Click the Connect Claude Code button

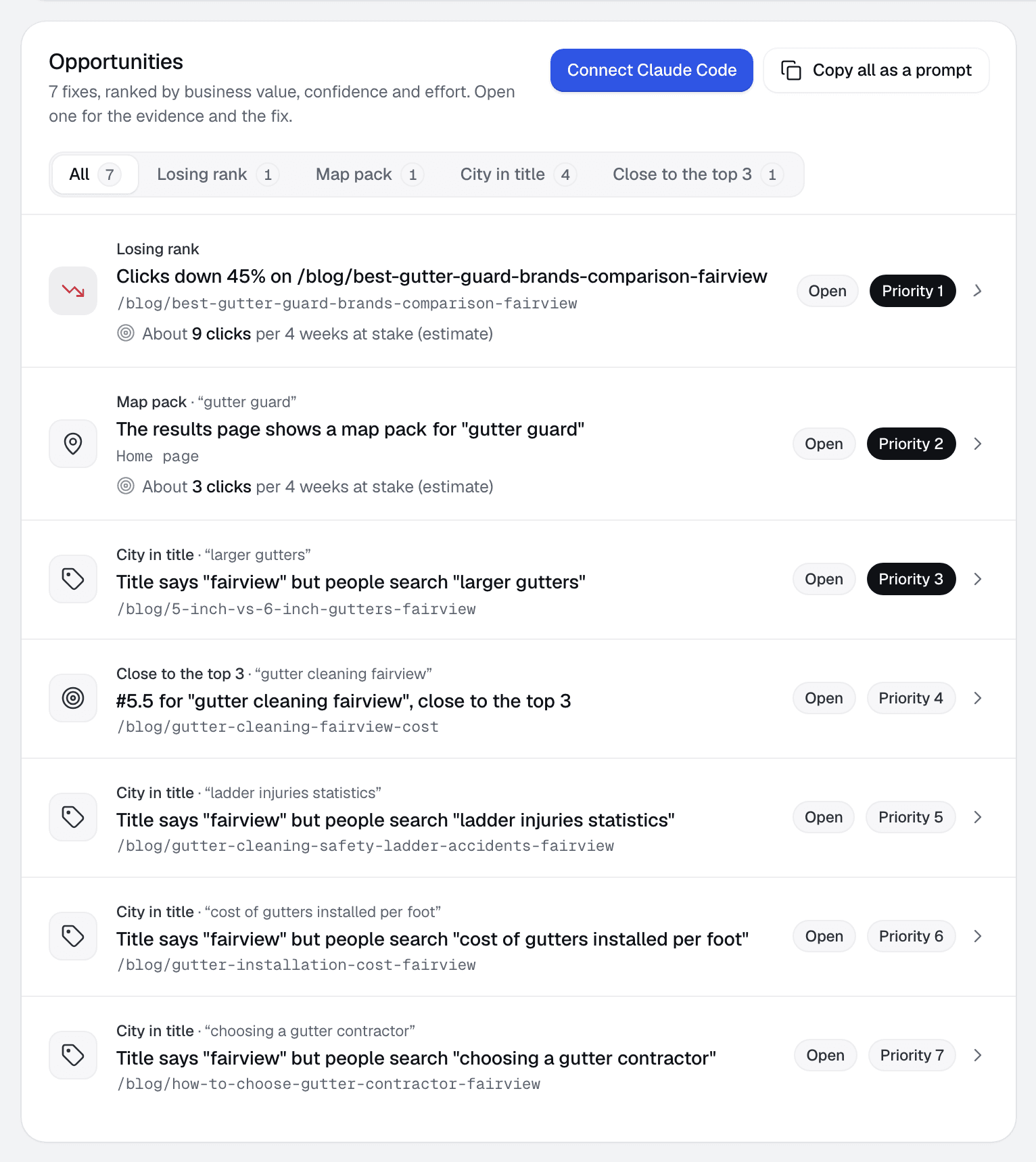coord(652,70)
